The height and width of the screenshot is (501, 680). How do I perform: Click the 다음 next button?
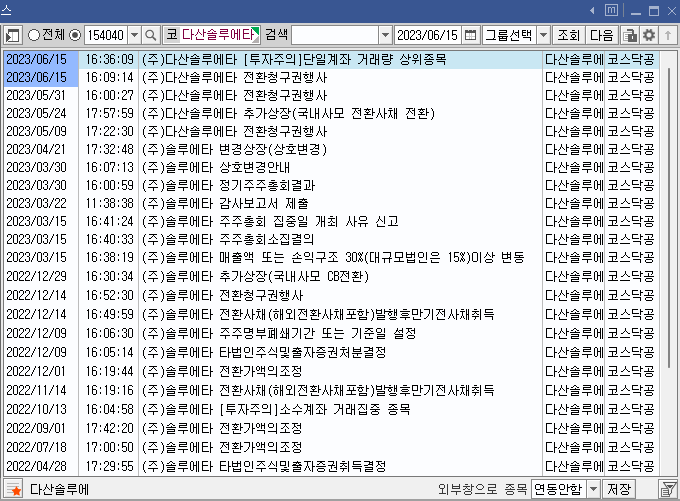click(x=602, y=35)
